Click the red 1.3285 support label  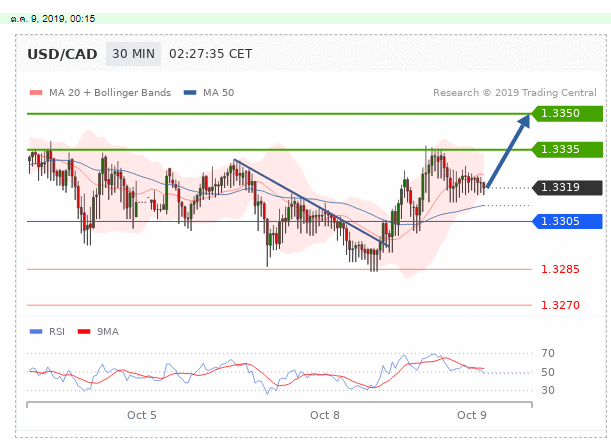560,269
